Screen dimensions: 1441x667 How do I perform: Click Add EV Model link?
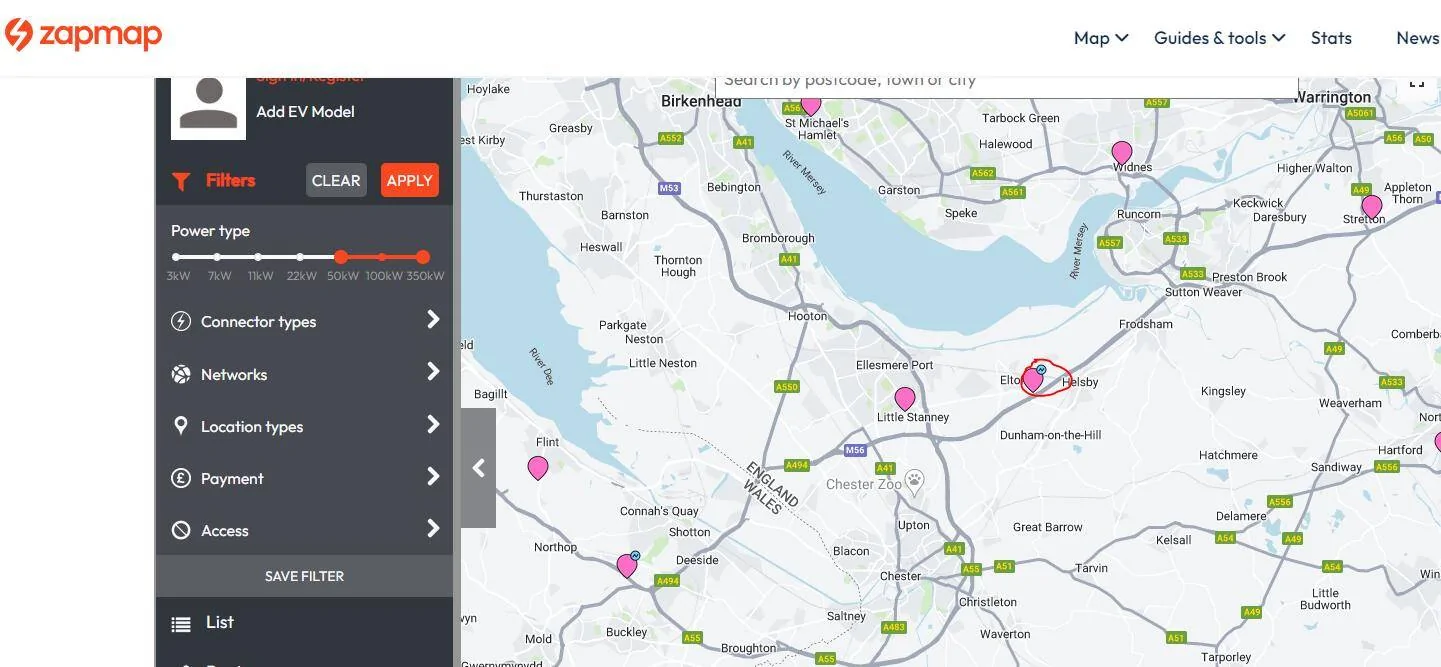click(305, 112)
